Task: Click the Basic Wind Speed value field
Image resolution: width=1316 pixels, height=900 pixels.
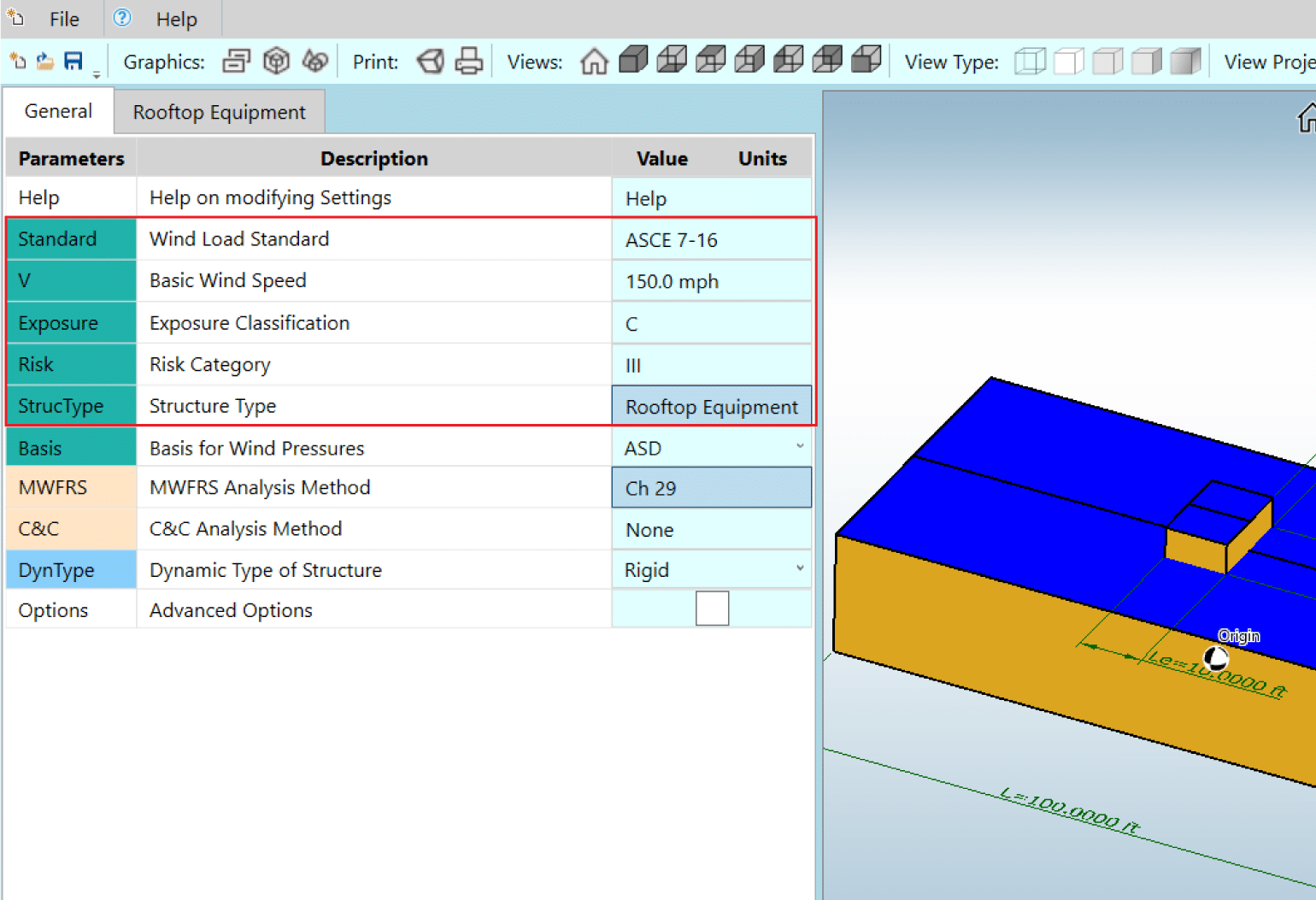Action: click(x=711, y=282)
